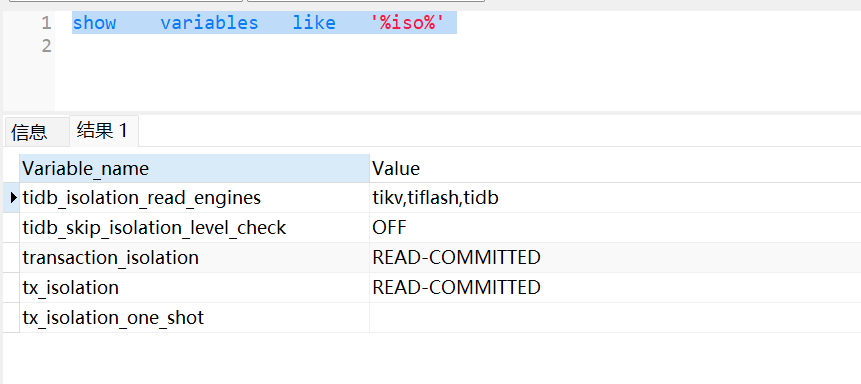Click the OFF value cell
This screenshot has width=861, height=384.
point(615,227)
